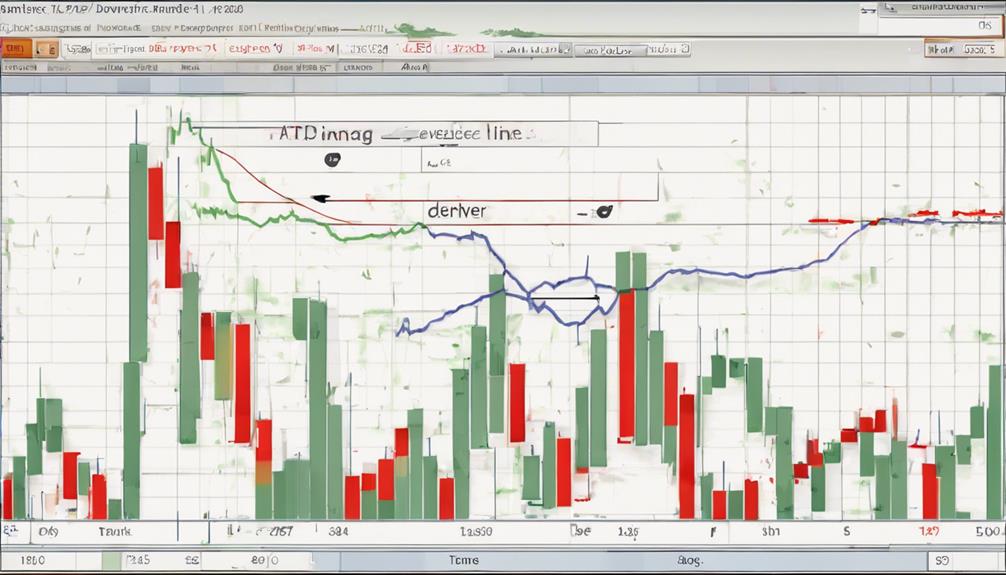This screenshot has width=1006, height=575.
Task: Click the dark round marker below the ATD label
Action: pyautogui.click(x=331, y=159)
